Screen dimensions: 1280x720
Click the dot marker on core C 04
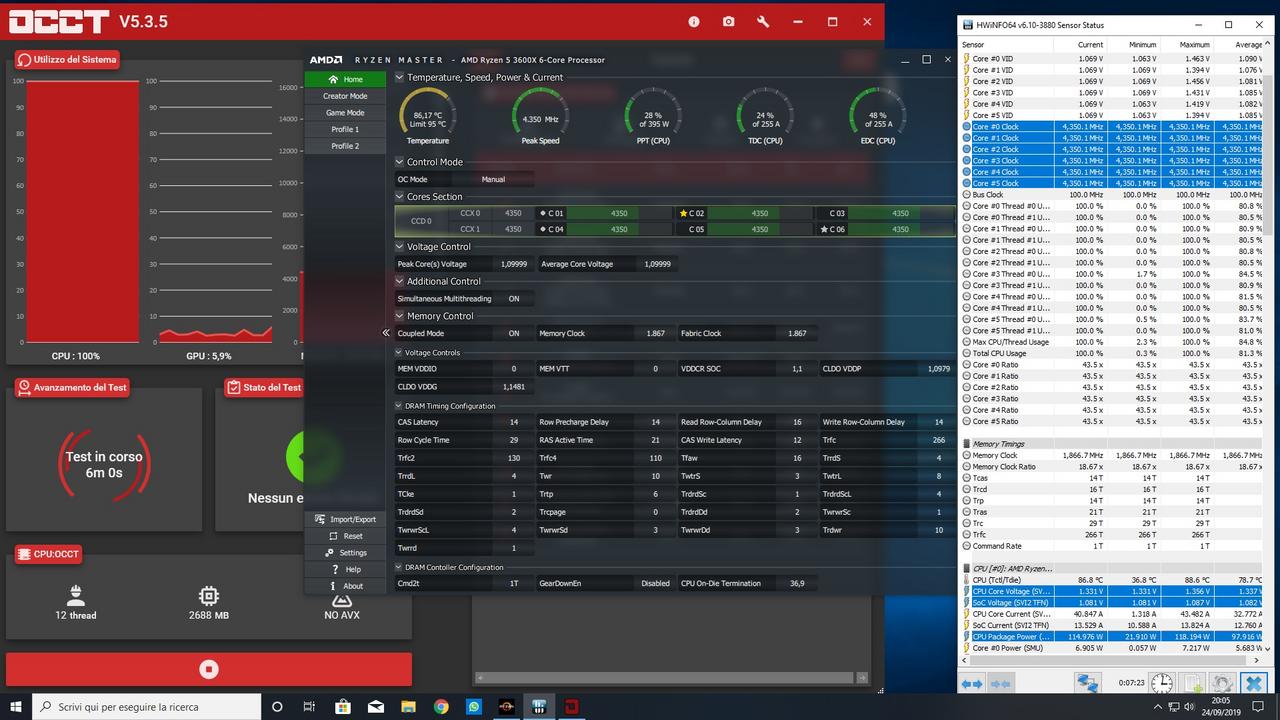(x=542, y=229)
